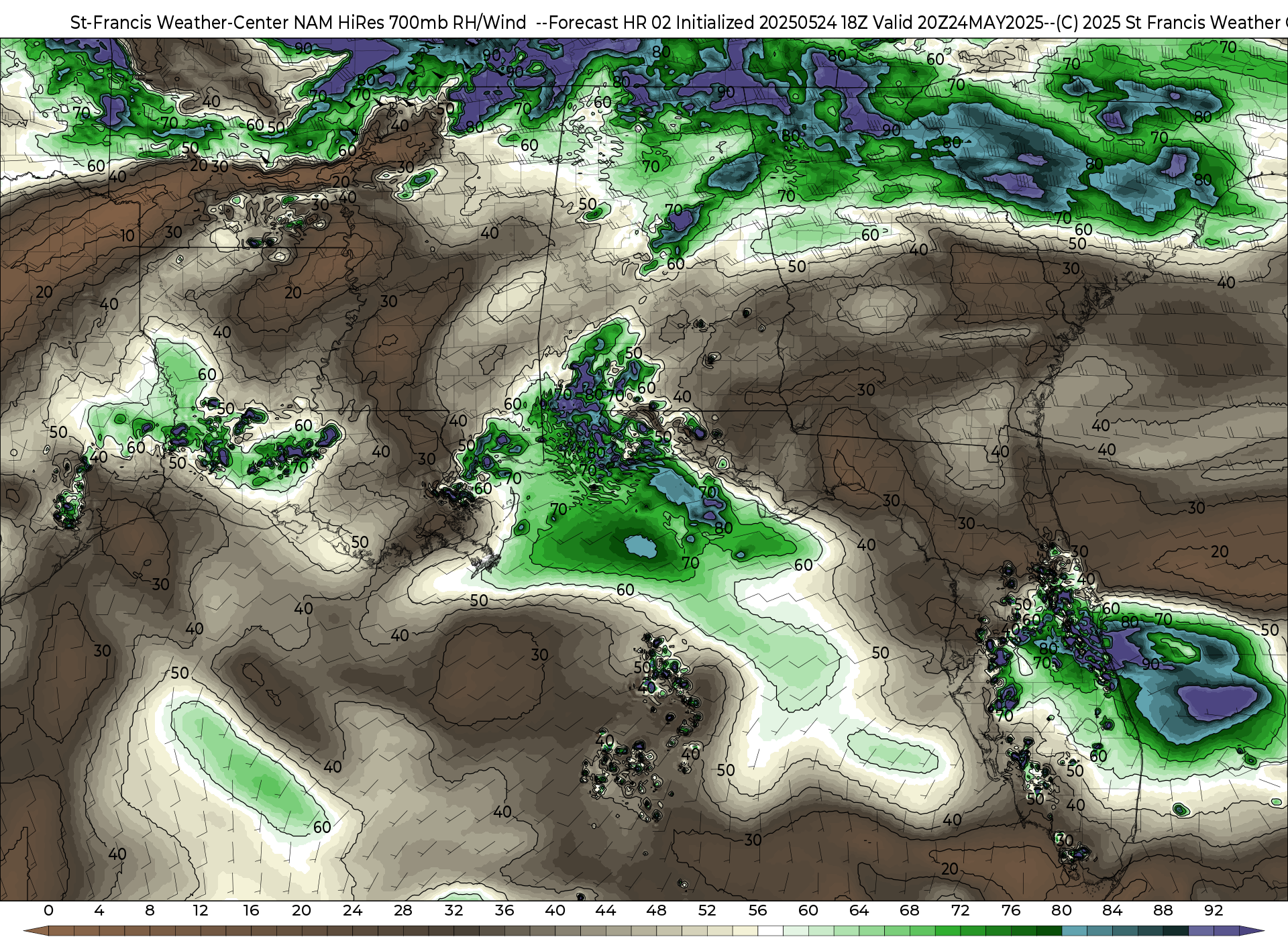Click the white segment of the color scale
Viewport: 1288px width, 939px height.
tap(770, 931)
